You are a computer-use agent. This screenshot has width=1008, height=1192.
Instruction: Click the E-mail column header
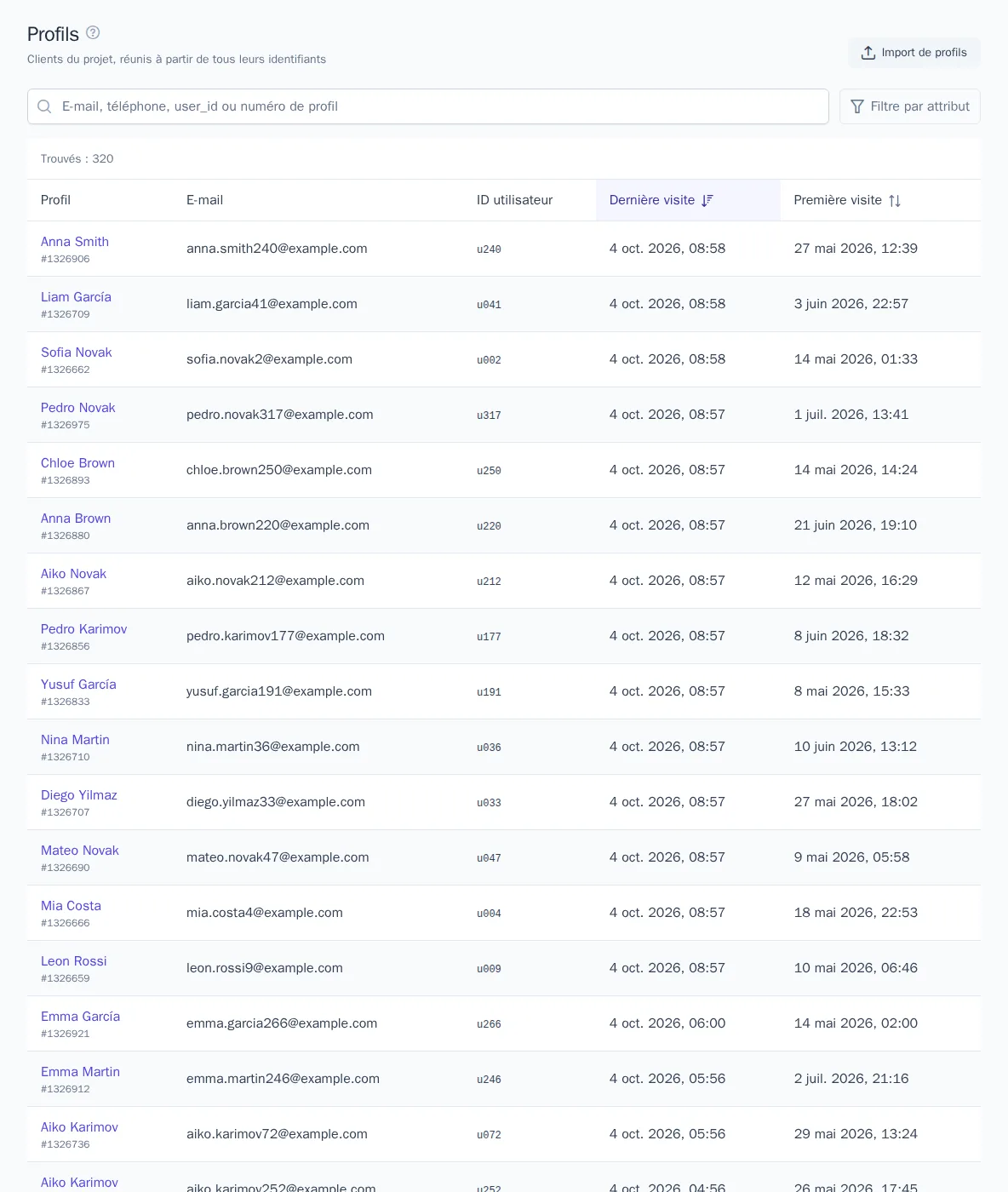click(204, 200)
